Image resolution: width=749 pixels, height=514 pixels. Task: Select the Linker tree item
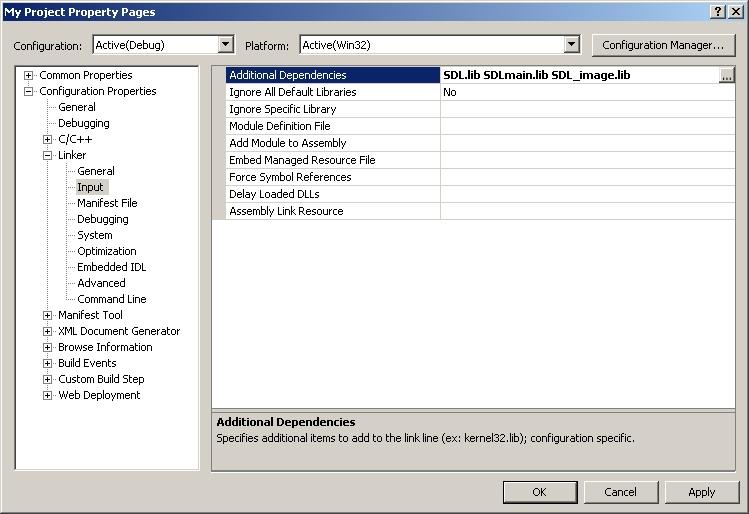[72, 155]
